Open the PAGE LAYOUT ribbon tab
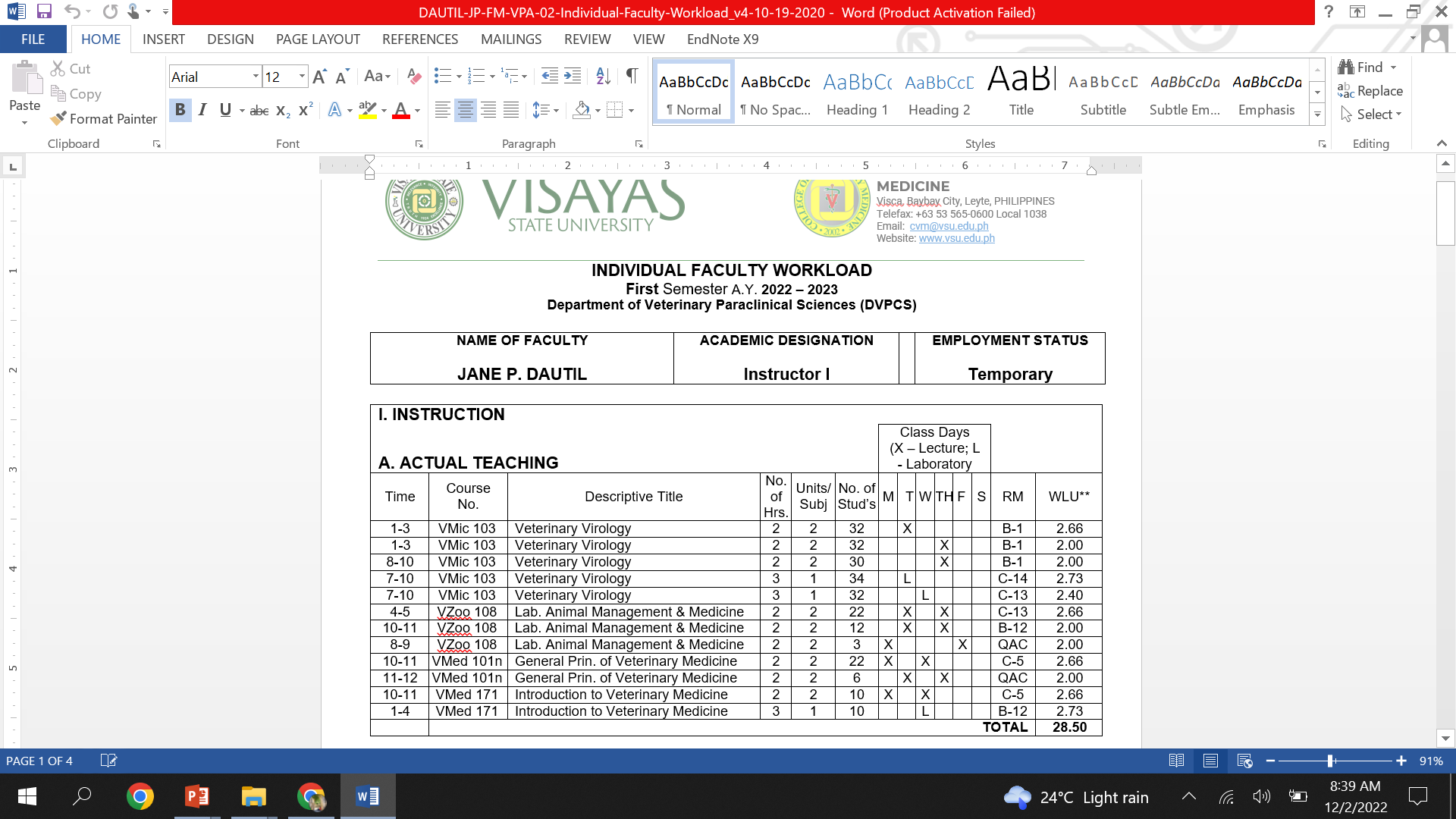 [318, 39]
